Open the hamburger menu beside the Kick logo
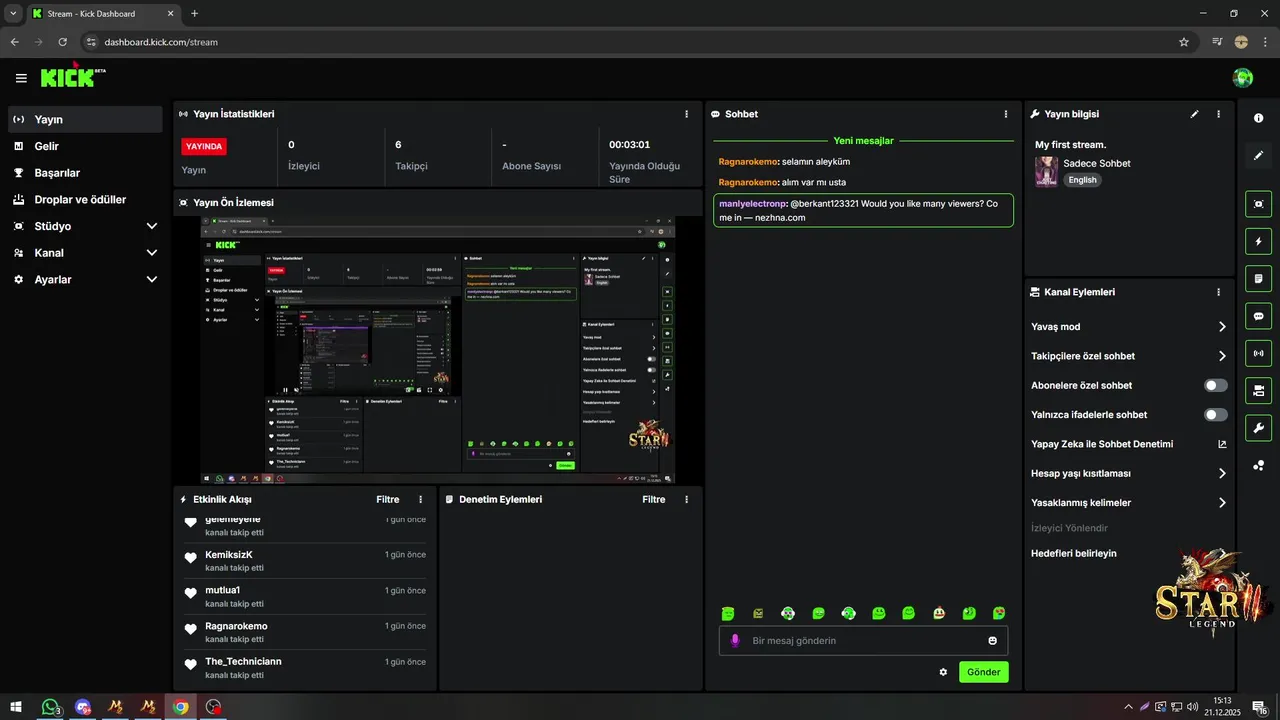The height and width of the screenshot is (720, 1280). (21, 78)
